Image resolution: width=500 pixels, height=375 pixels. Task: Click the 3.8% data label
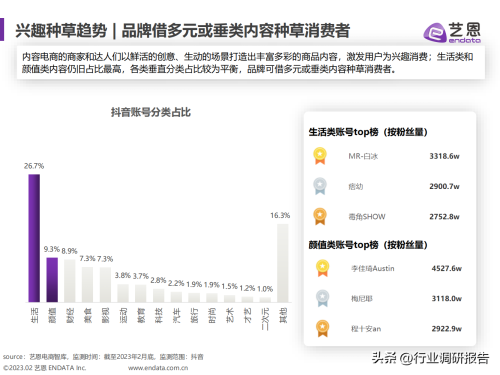tap(123, 275)
